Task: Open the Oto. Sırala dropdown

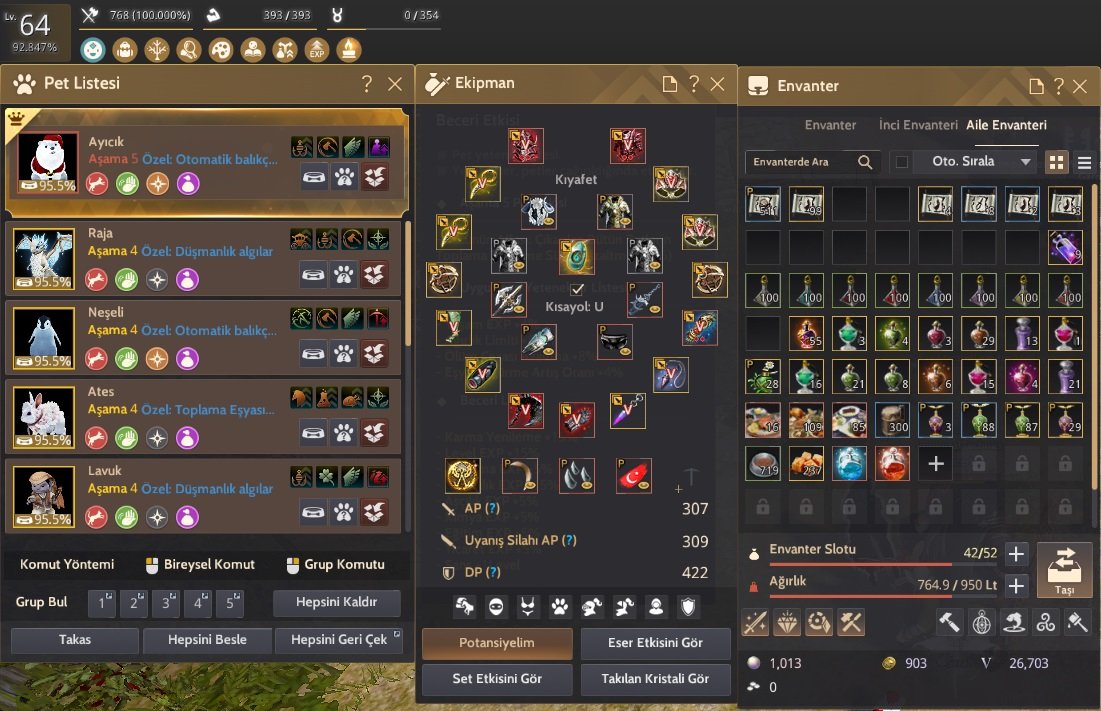Action: pyautogui.click(x=973, y=161)
